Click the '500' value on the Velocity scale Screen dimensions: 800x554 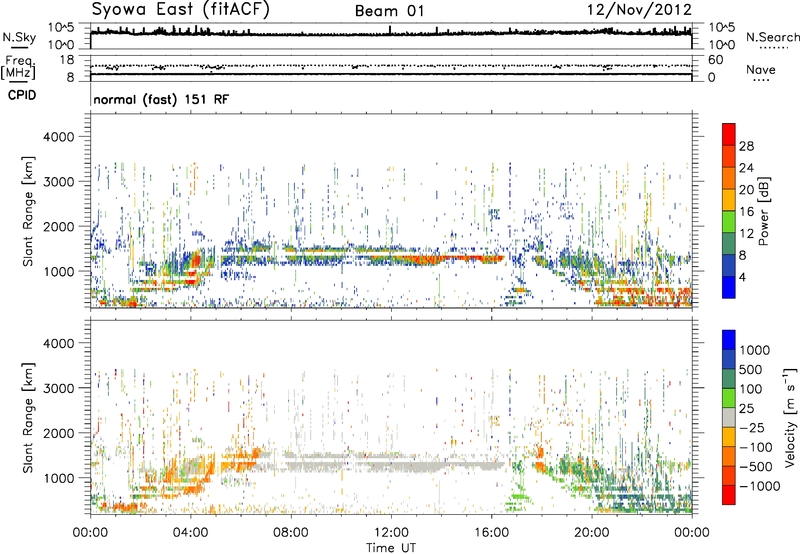coord(751,369)
